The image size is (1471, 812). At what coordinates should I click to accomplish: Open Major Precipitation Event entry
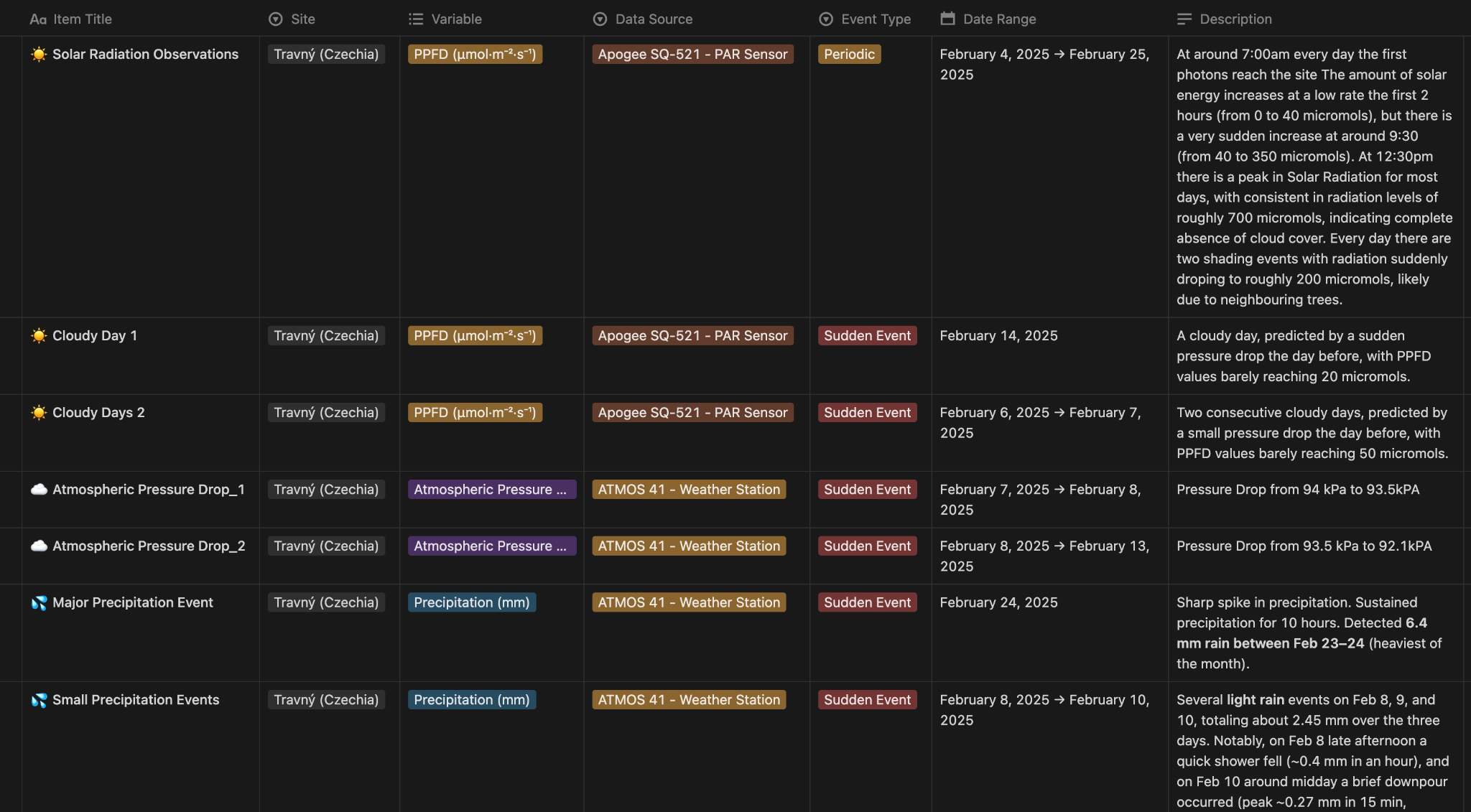click(133, 603)
